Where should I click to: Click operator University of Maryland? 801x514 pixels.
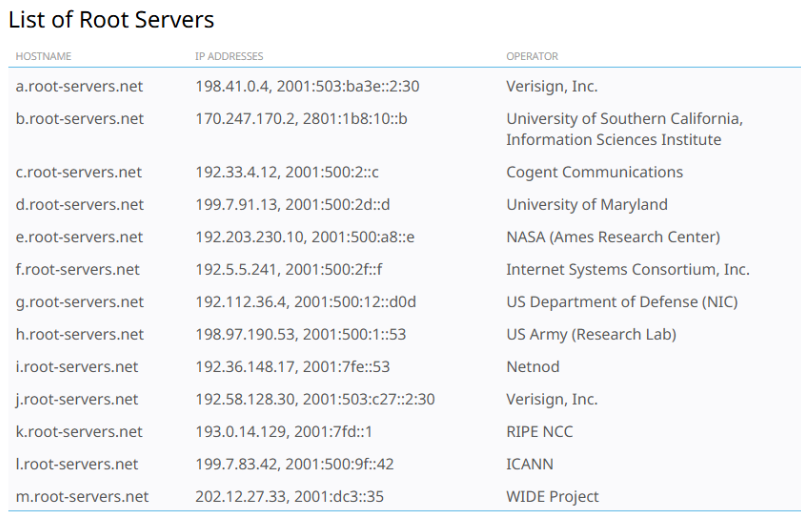pyautogui.click(x=587, y=204)
